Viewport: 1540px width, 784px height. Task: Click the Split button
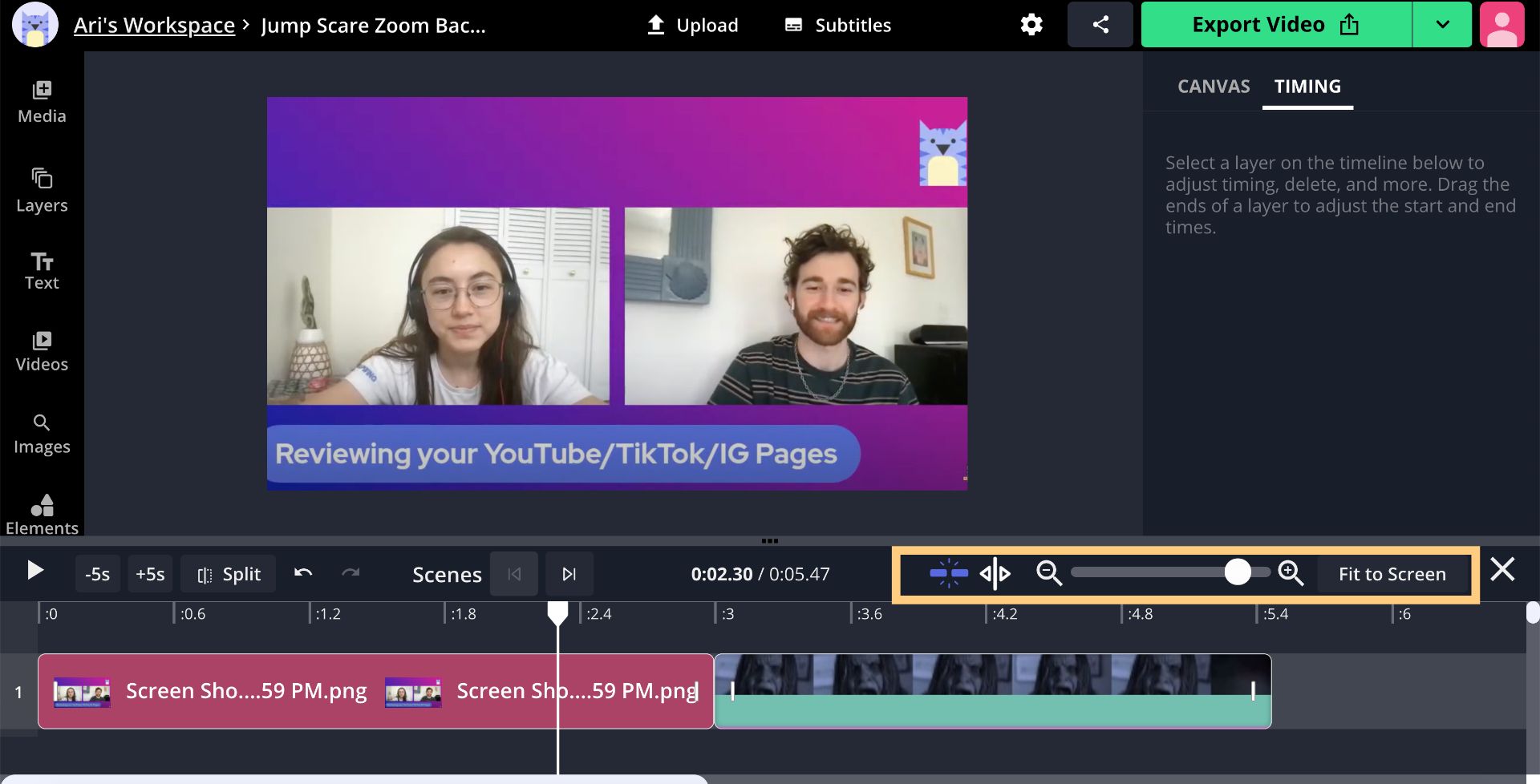(229, 574)
